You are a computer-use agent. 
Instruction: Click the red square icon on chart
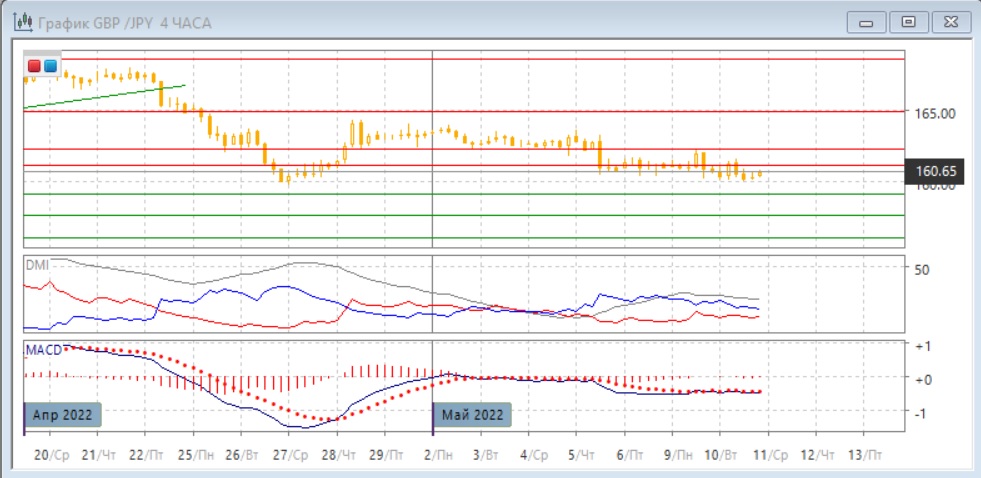(x=35, y=66)
